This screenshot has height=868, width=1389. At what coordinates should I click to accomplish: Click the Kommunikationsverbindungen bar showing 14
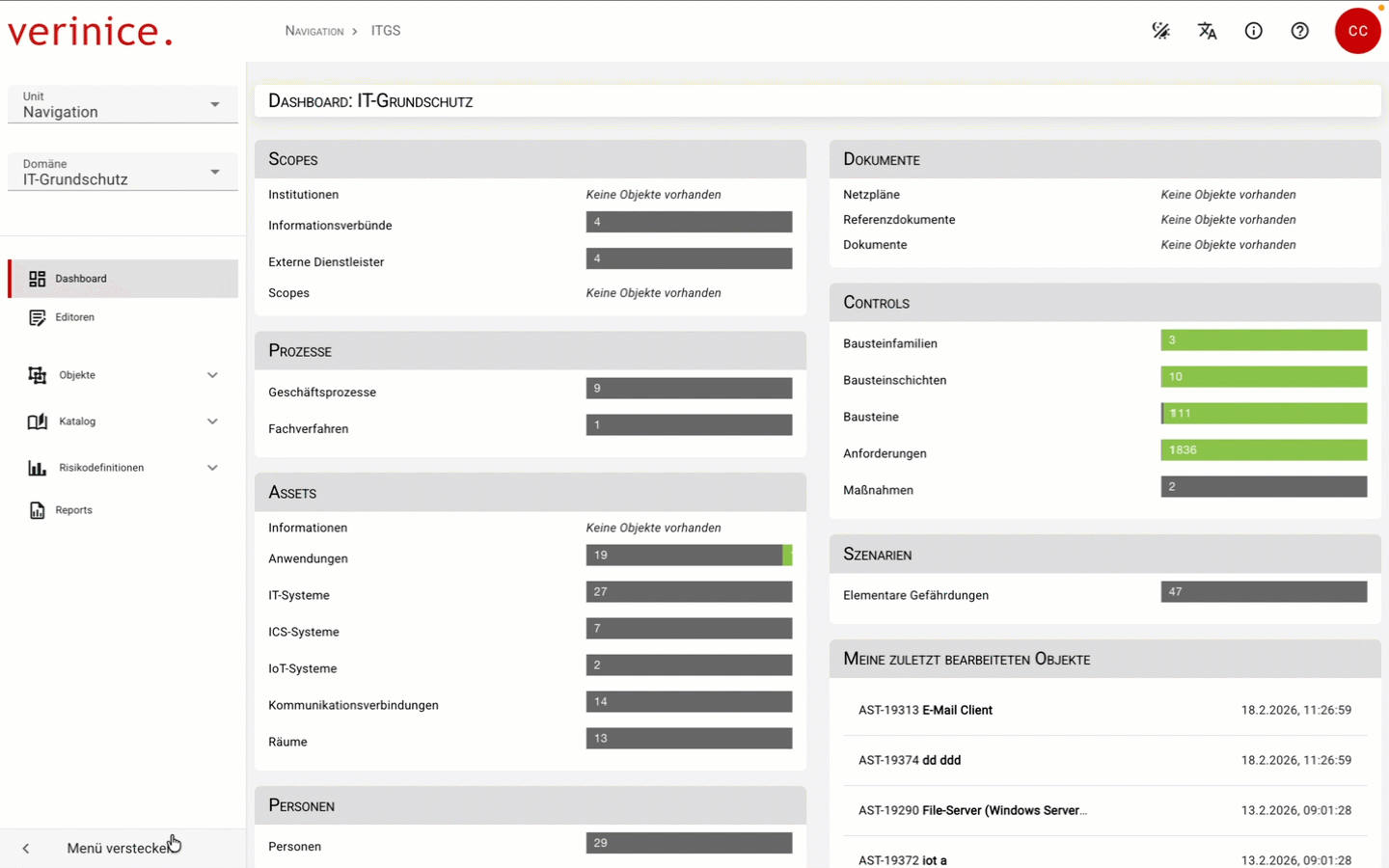(x=689, y=702)
